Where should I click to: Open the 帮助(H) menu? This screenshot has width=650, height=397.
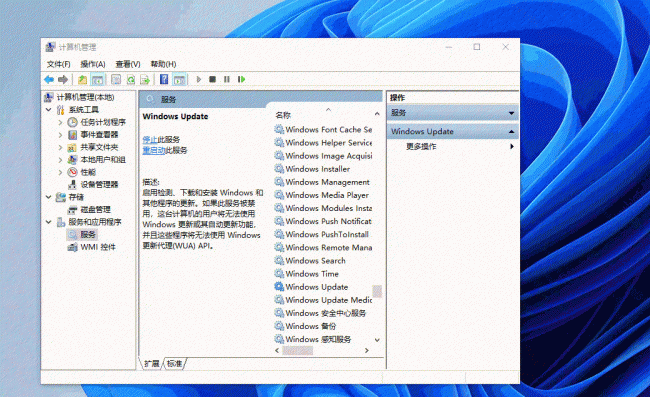[x=163, y=64]
